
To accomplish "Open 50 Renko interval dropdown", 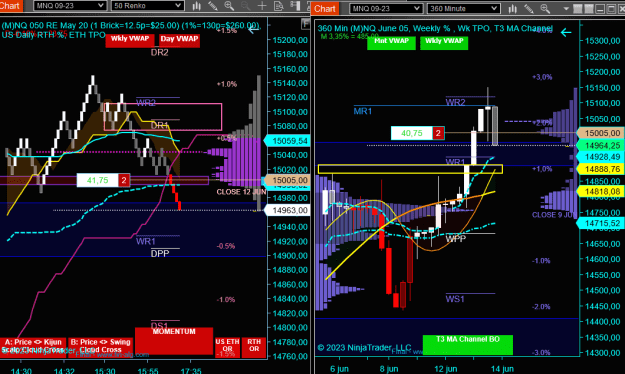I will [147, 6].
